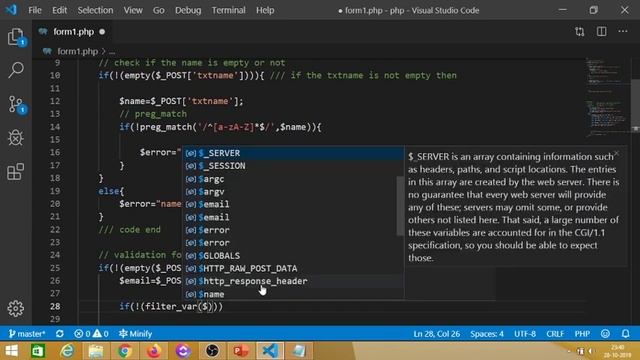
Task: Close the $_SERVER documentation popup
Action: [617, 153]
